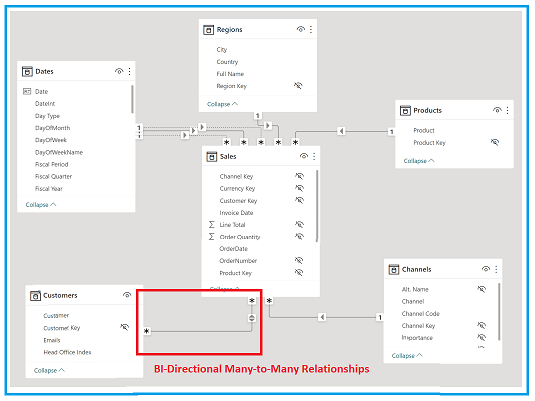This screenshot has width=535, height=401.
Task: Select the bi-directional Customers relationship arrow
Action: pyautogui.click(x=252, y=318)
